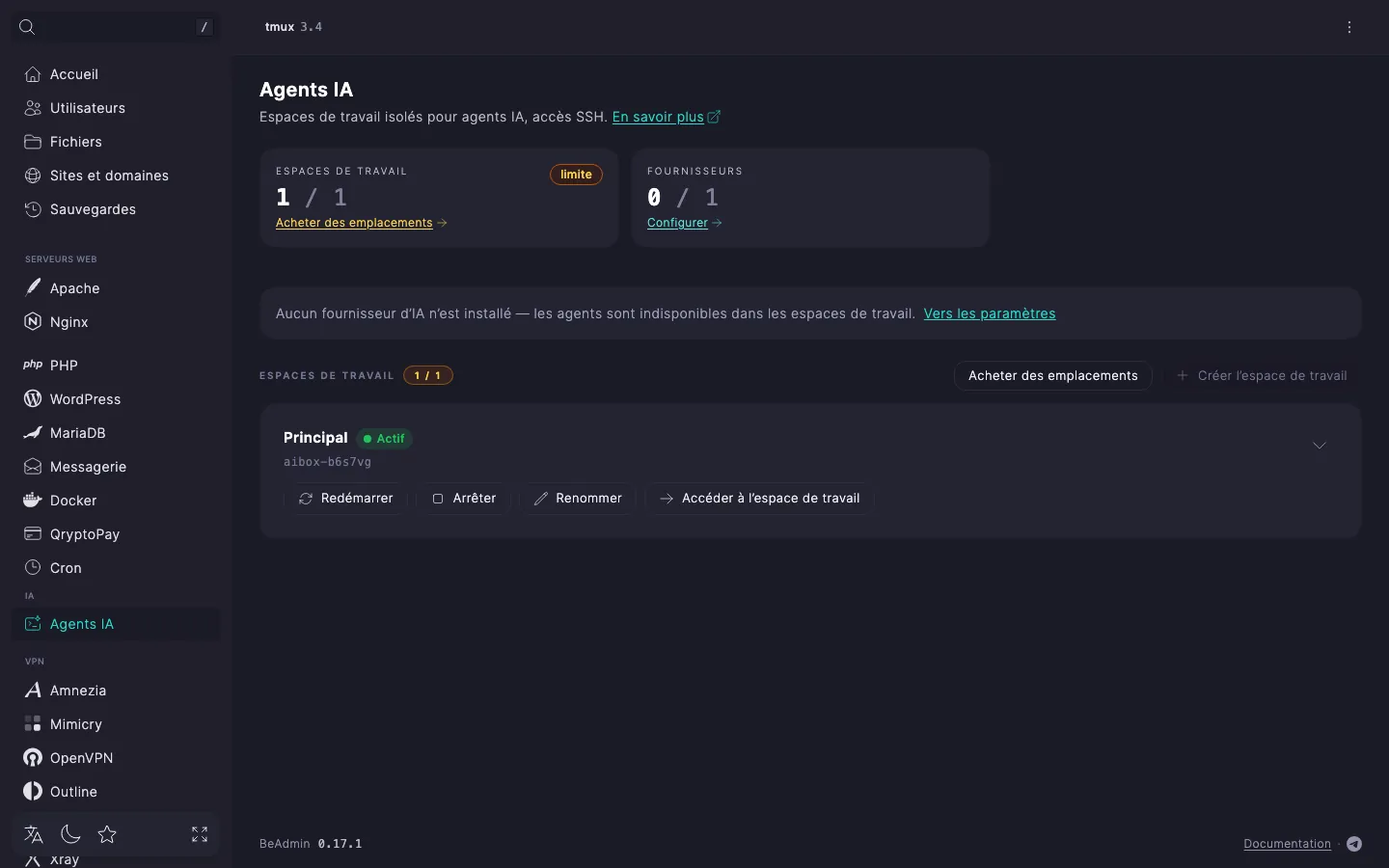Open the Documentation footer link
Image resolution: width=1389 pixels, height=868 pixels.
1287,844
